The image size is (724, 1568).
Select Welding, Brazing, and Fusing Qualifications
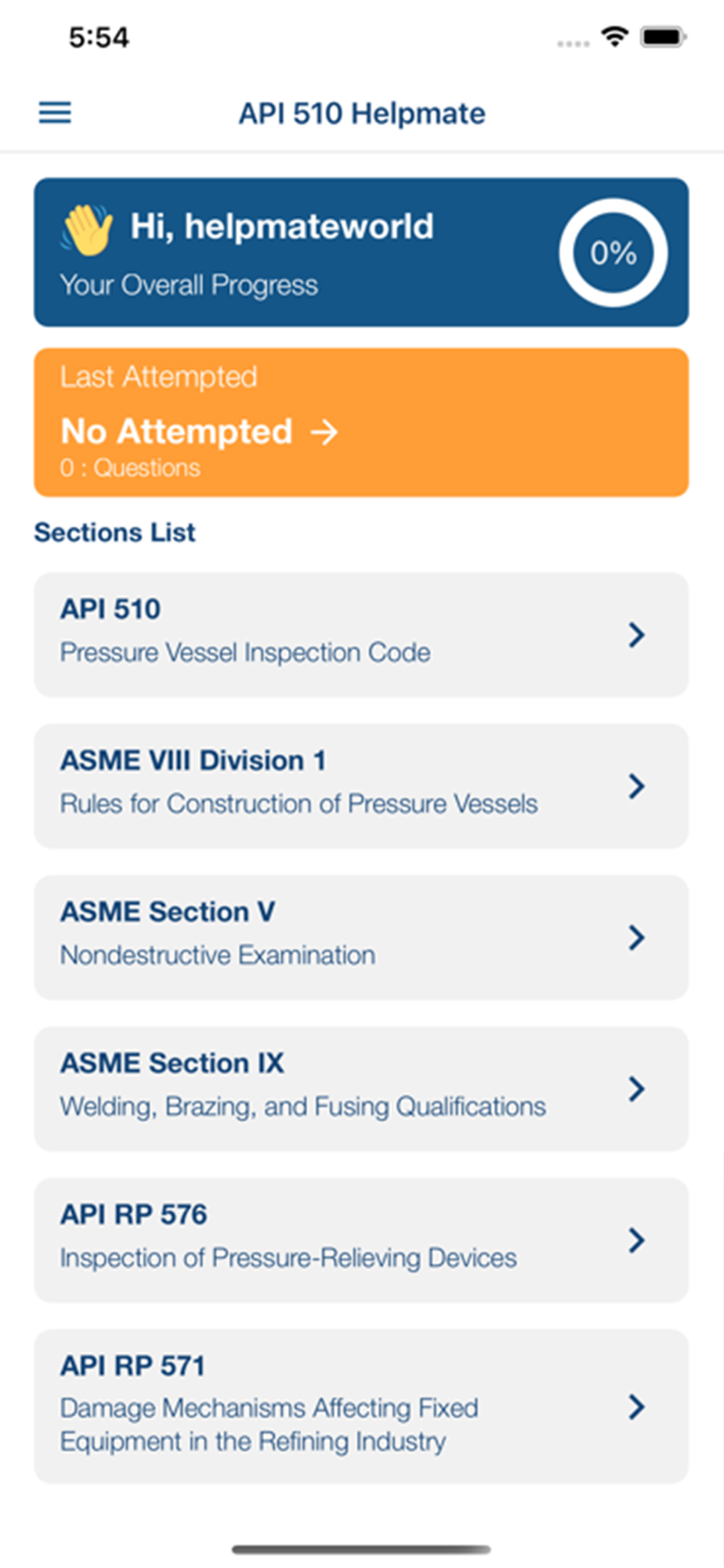302,1106
